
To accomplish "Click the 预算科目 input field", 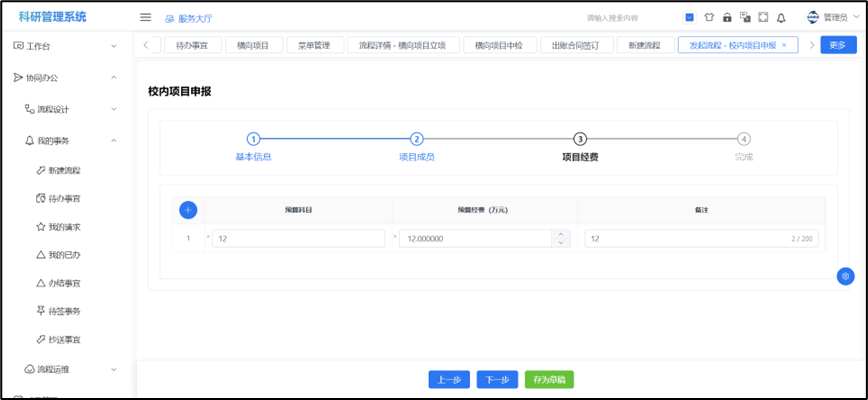I will (298, 239).
